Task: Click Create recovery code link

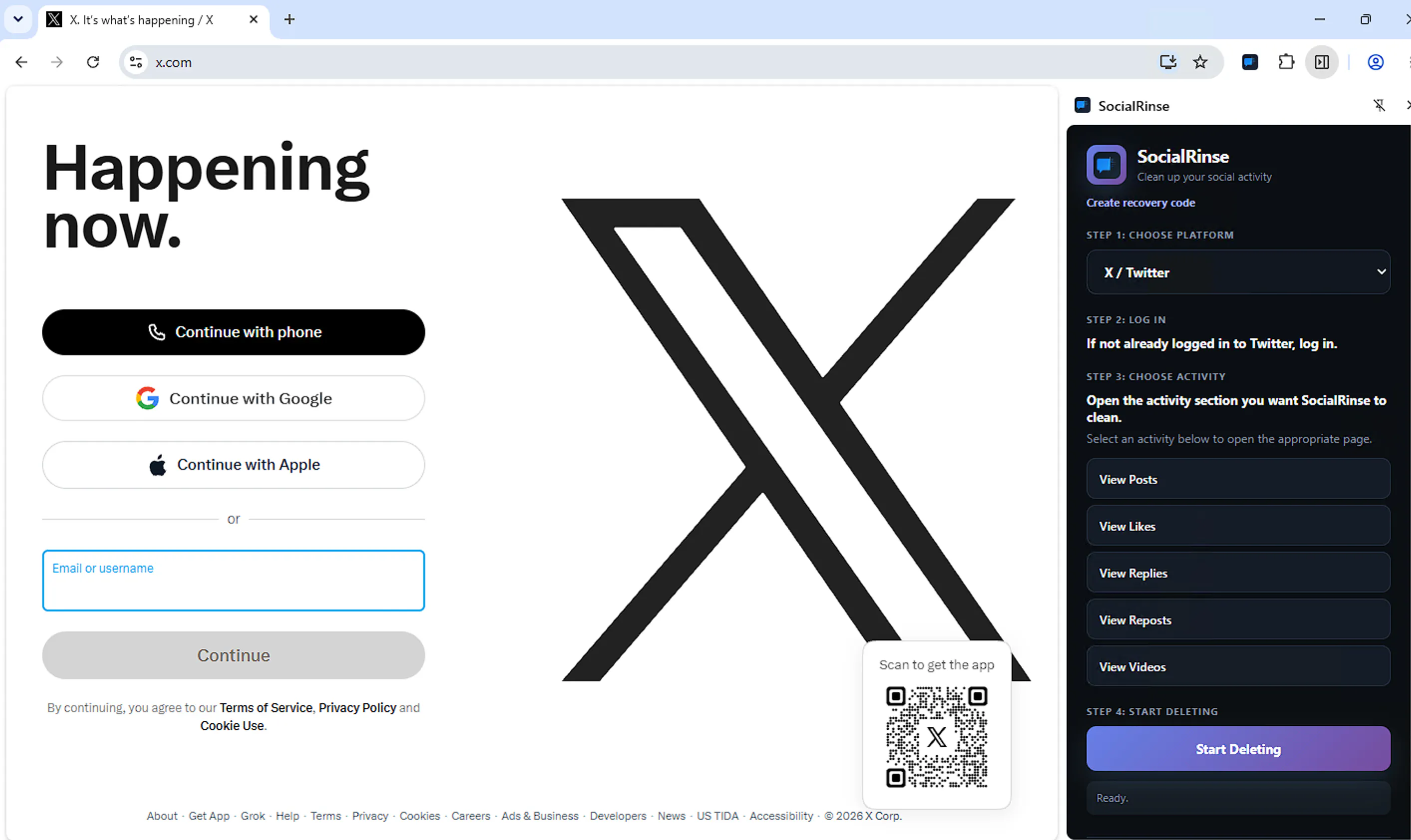Action: tap(1141, 203)
